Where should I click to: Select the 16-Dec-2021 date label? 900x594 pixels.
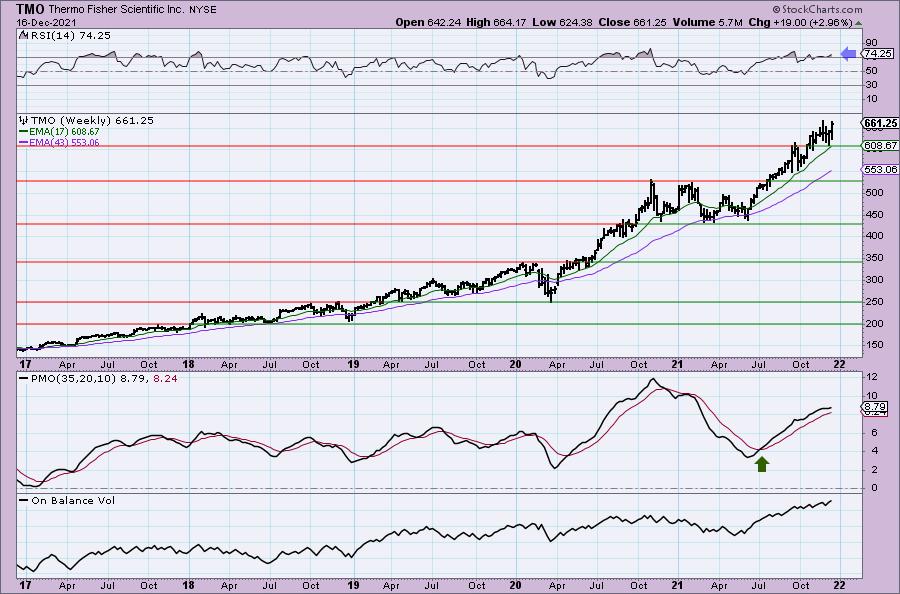44,23
